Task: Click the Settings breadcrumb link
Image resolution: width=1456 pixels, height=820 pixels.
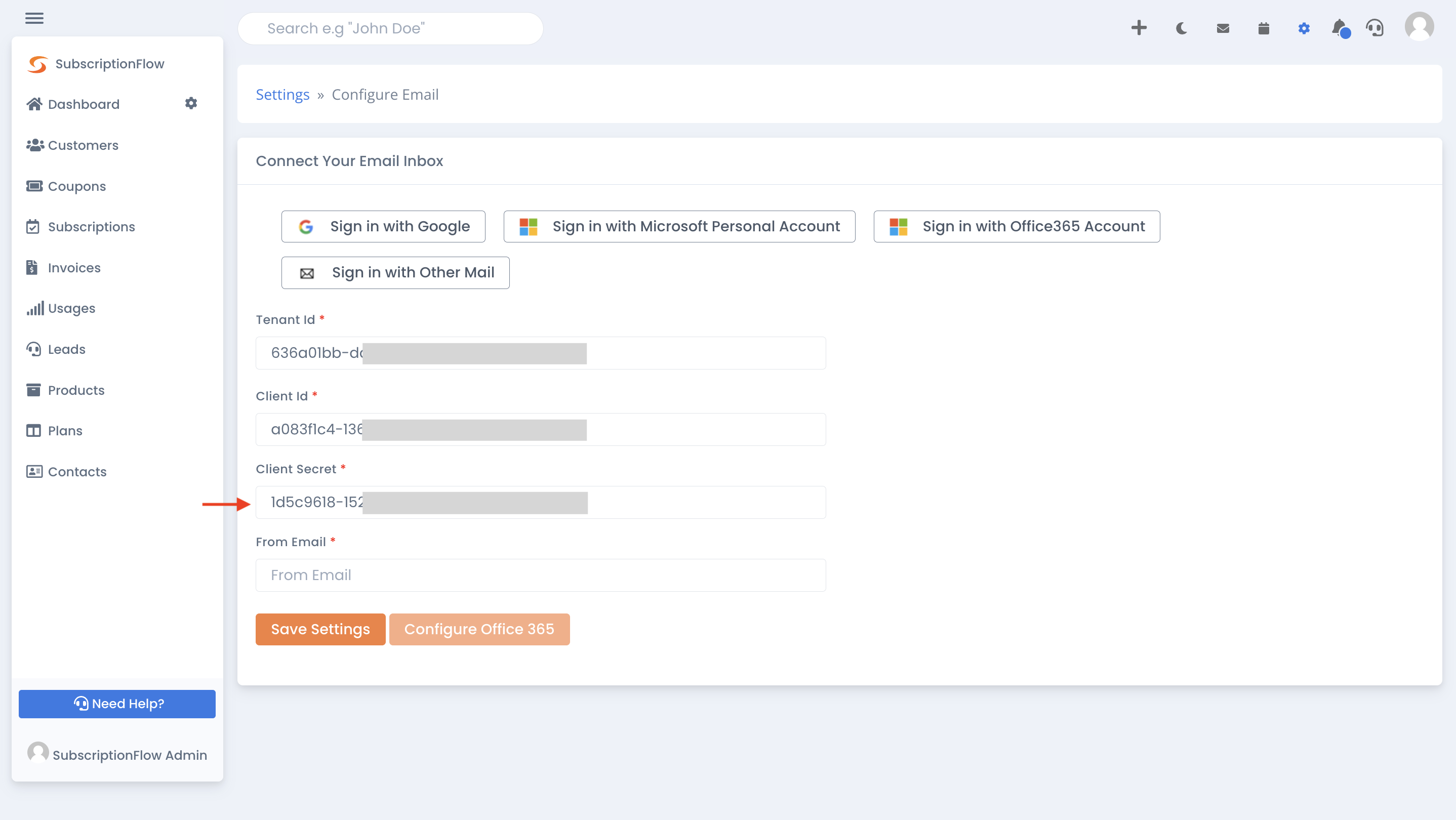Action: (282, 94)
